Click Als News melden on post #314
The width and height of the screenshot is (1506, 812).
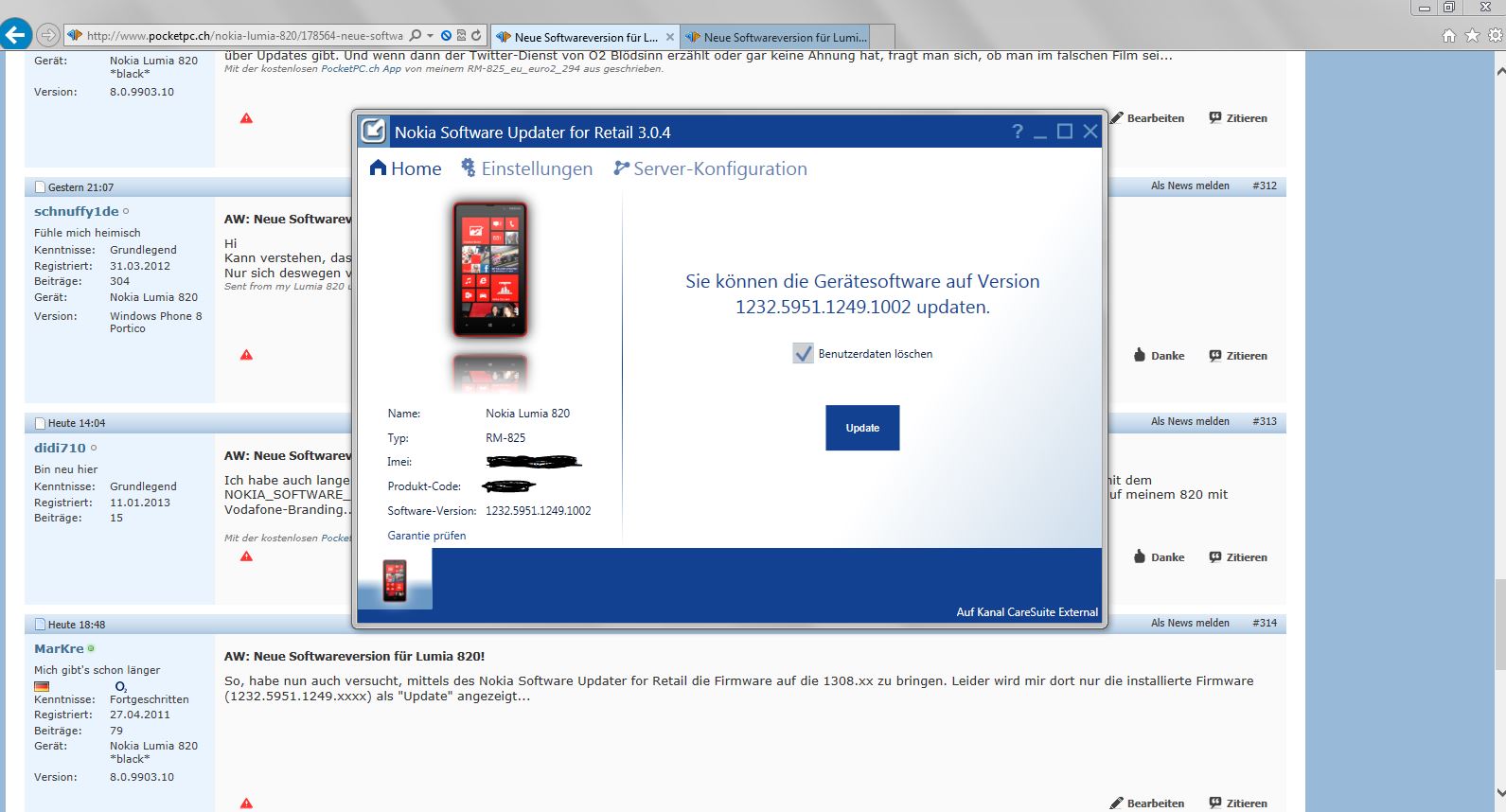(x=1190, y=623)
